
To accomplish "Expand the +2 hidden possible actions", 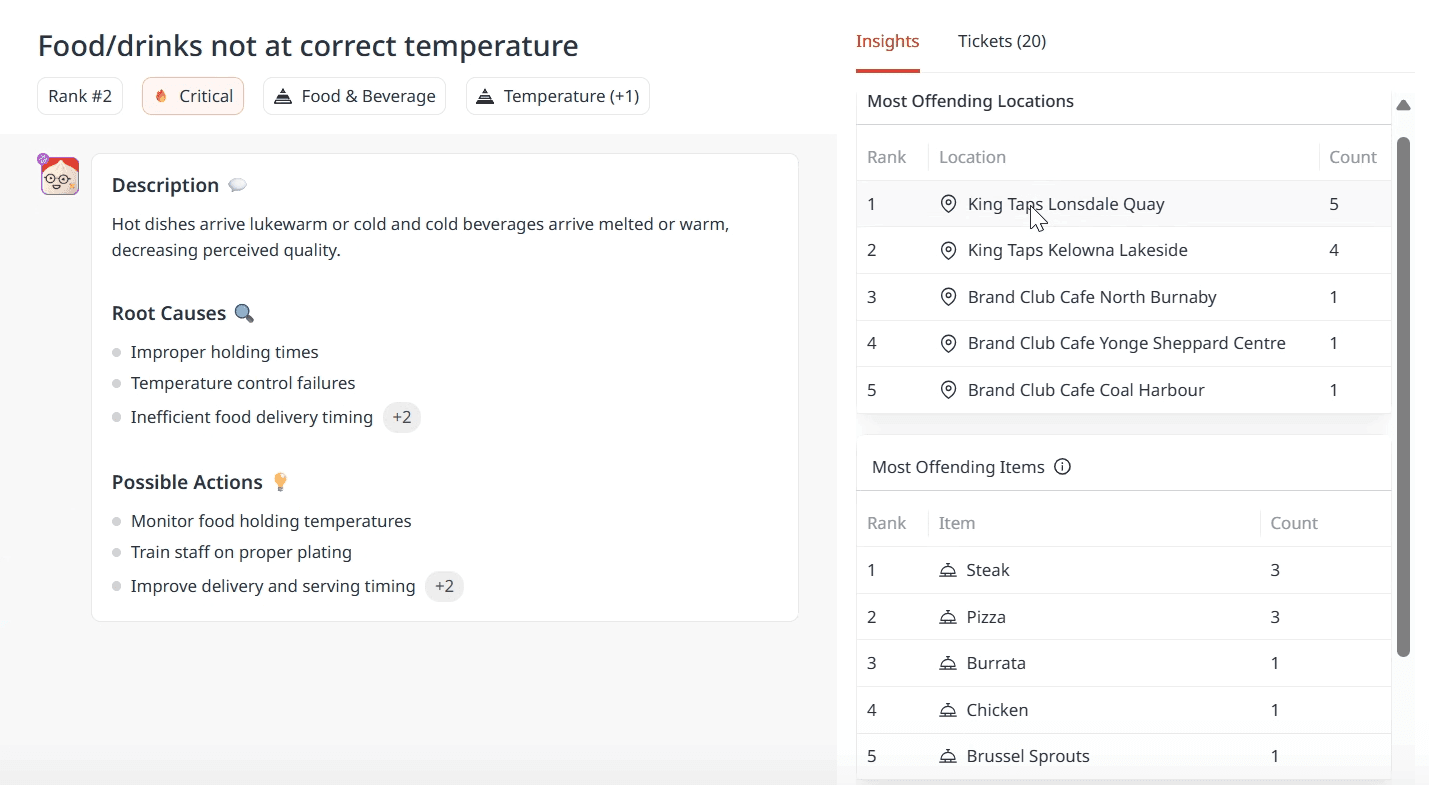I will [x=444, y=586].
